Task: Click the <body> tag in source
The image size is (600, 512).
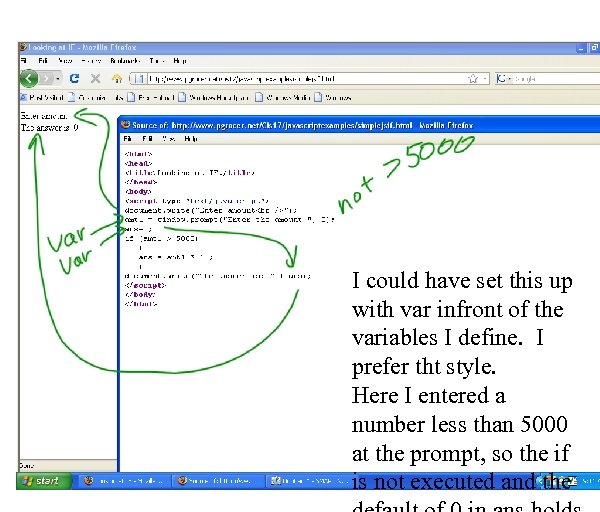Action: point(138,191)
